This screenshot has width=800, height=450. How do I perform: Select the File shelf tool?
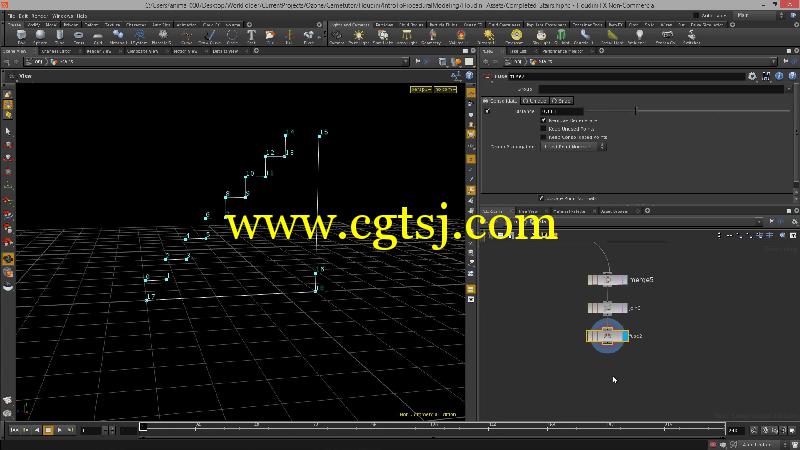click(270, 35)
